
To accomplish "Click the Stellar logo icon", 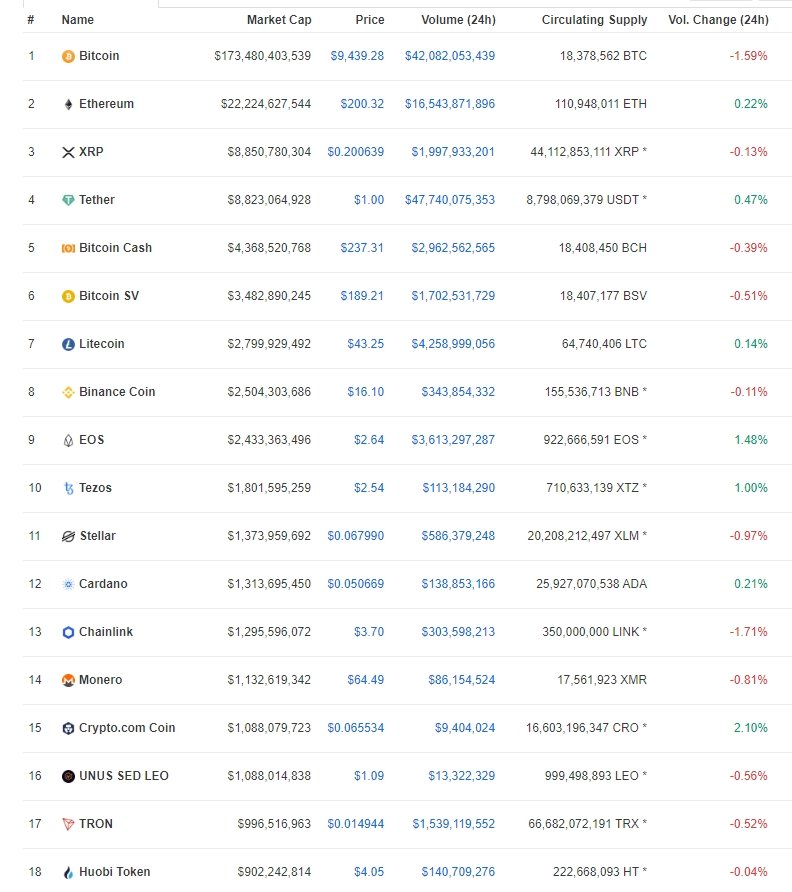I will tap(68, 536).
